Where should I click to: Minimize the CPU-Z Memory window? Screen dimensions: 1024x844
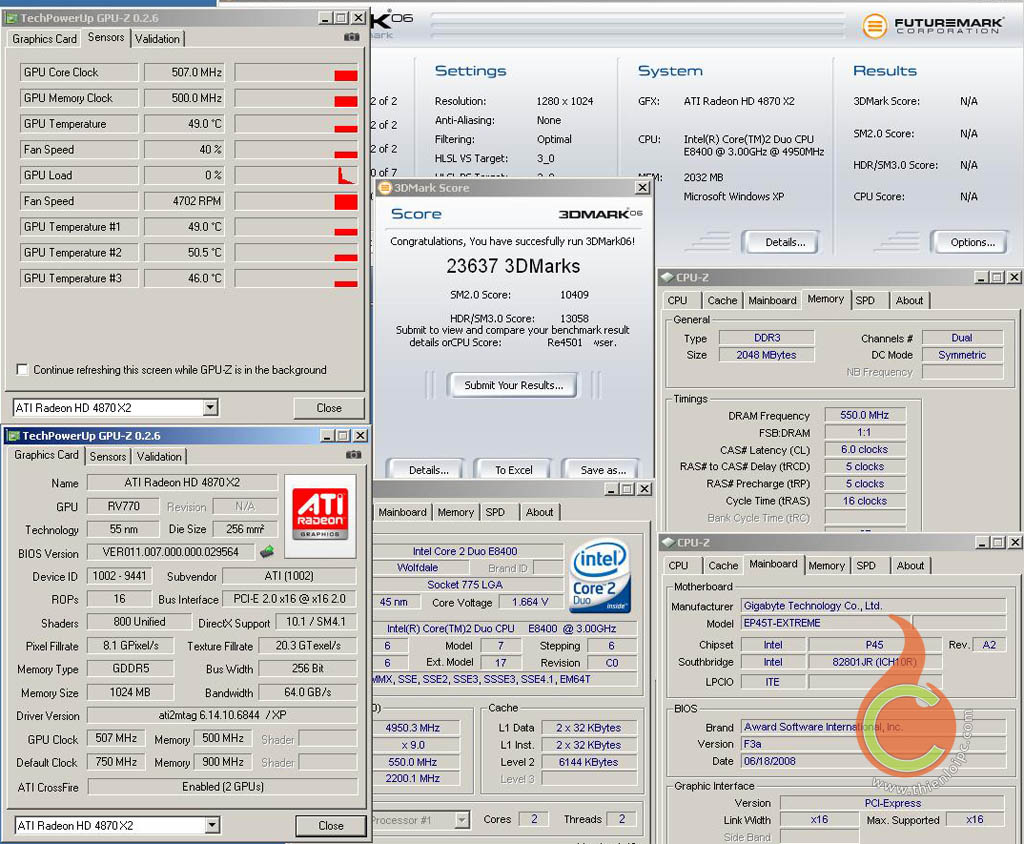[982, 278]
